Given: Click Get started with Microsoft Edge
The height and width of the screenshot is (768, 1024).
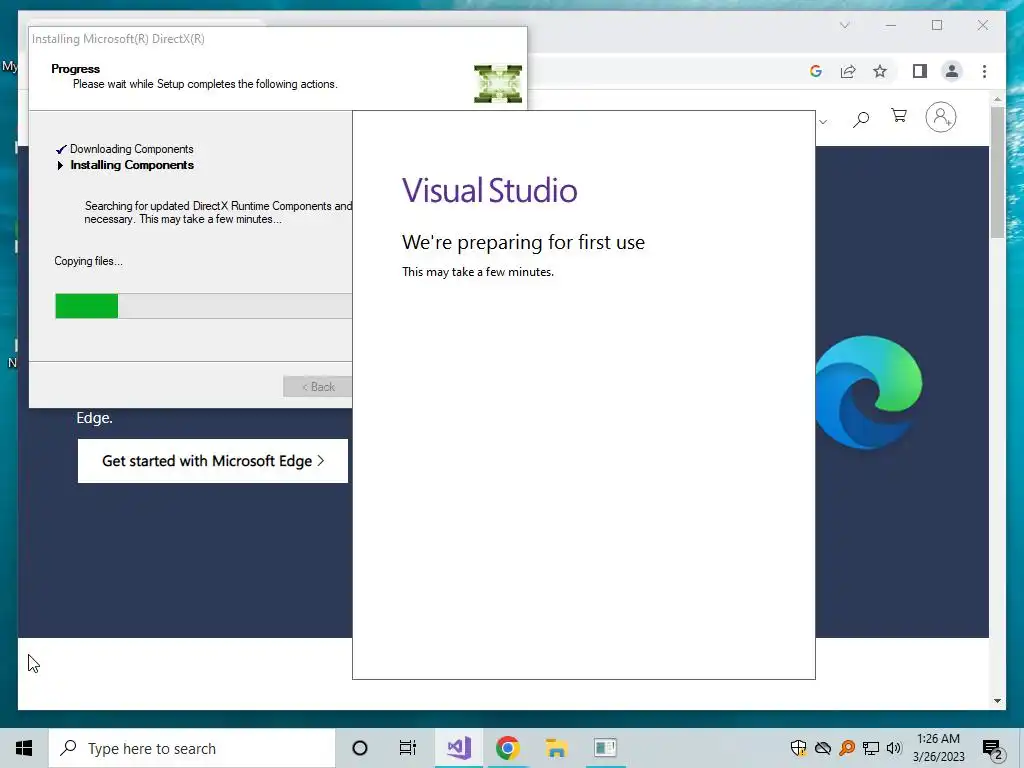Looking at the screenshot, I should 213,461.
